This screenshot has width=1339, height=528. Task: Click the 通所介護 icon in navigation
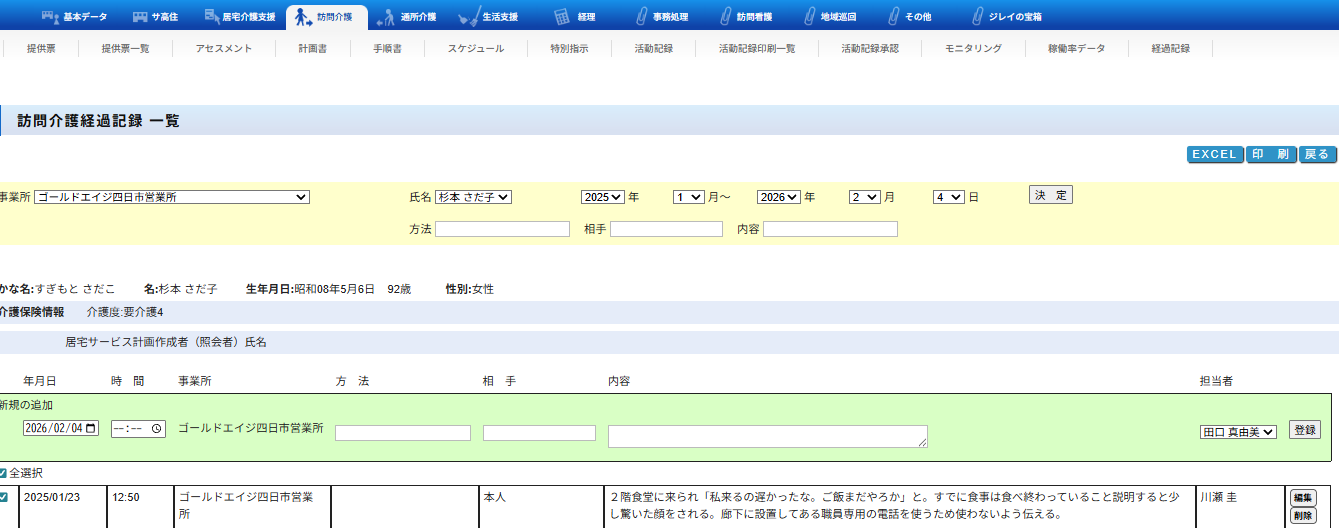point(385,17)
